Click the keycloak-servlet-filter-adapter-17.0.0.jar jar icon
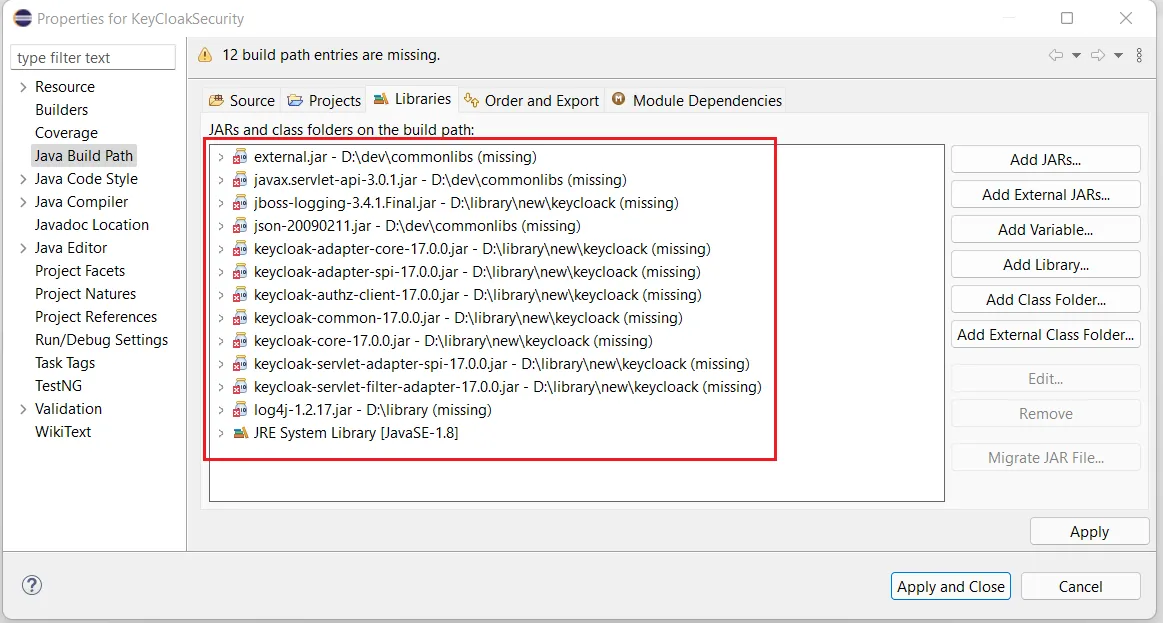This screenshot has height=623, width=1163. point(240,386)
